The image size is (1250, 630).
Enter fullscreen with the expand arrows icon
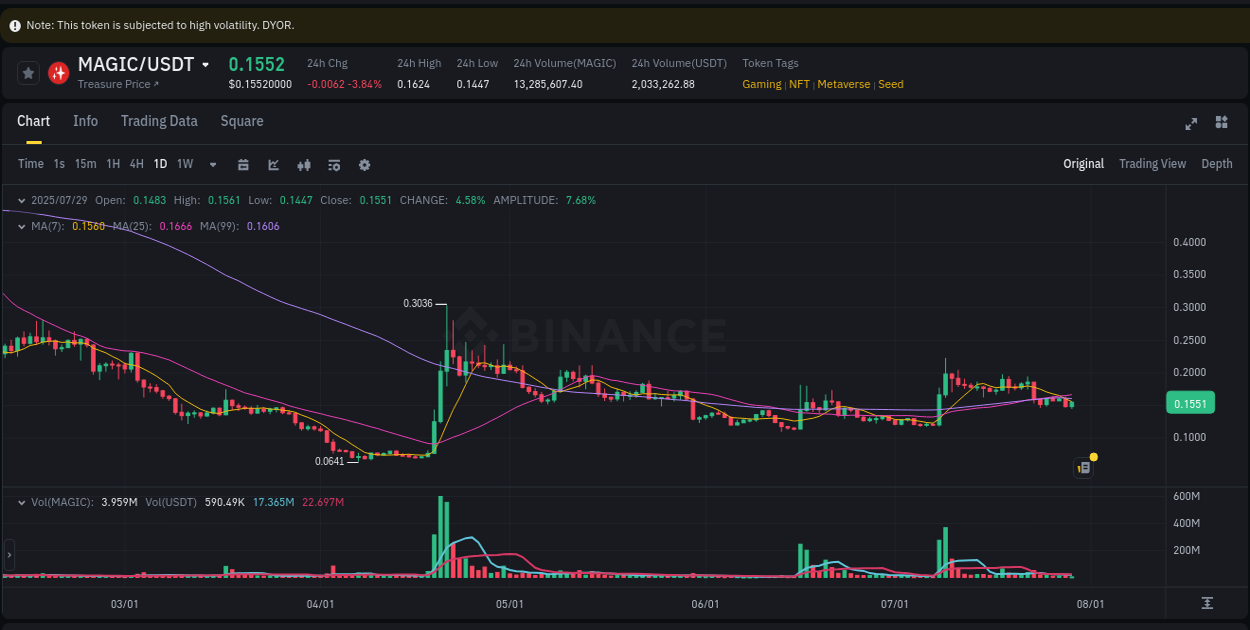(1191, 124)
